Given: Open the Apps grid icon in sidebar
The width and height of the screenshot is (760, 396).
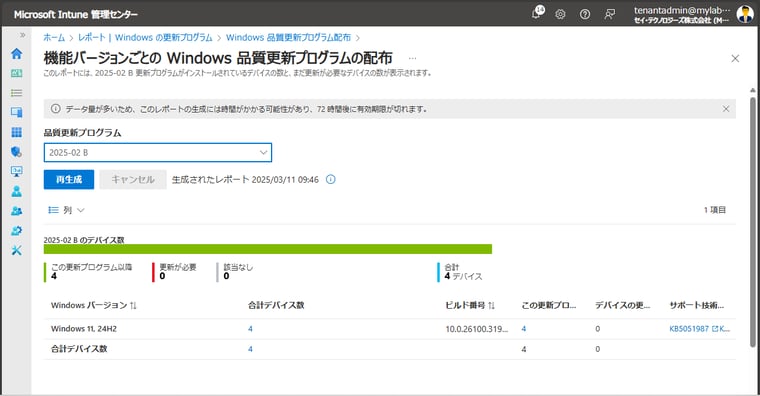Looking at the screenshot, I should coord(16,132).
